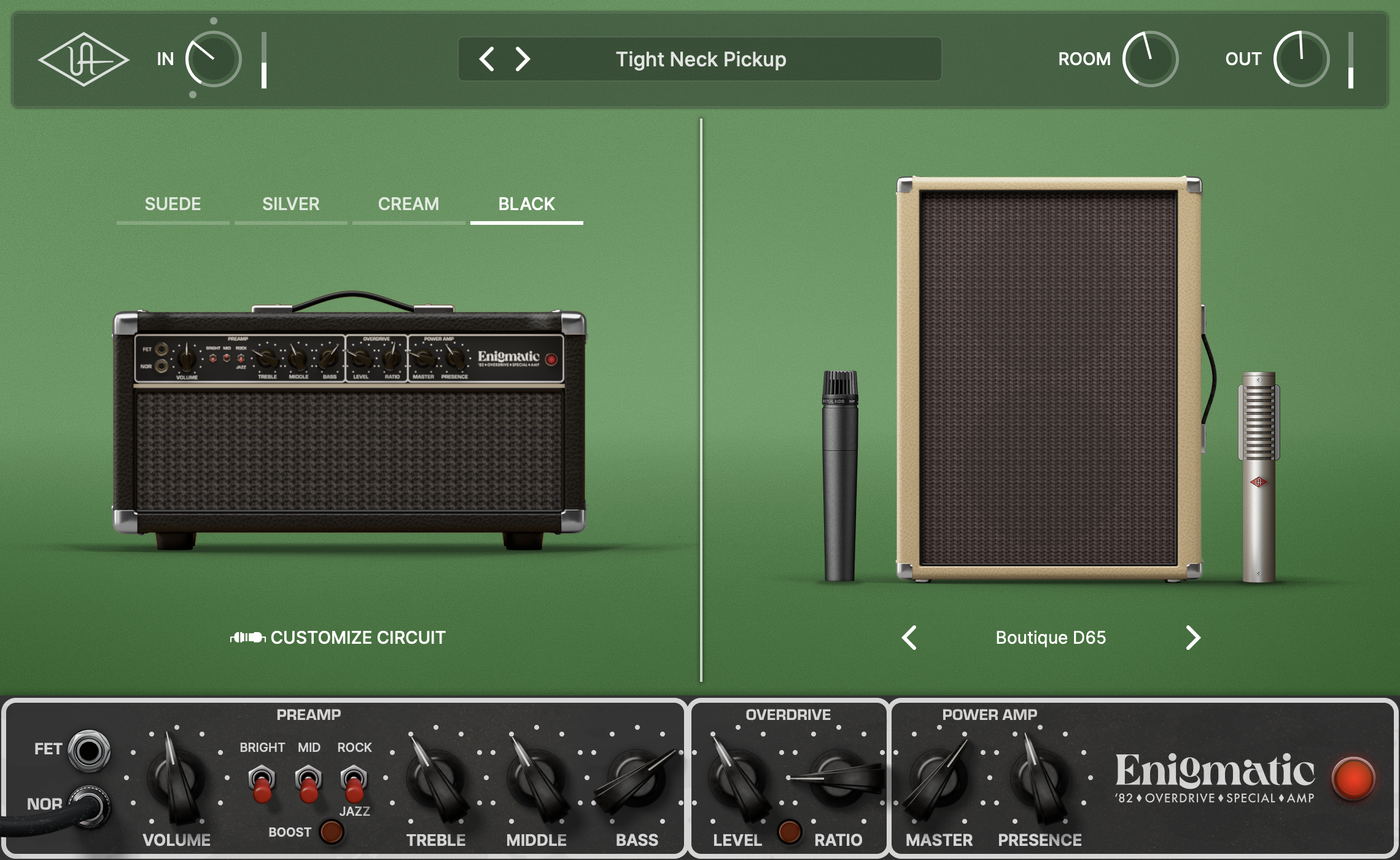
Task: Click the Universal Audio logo
Action: point(84,59)
